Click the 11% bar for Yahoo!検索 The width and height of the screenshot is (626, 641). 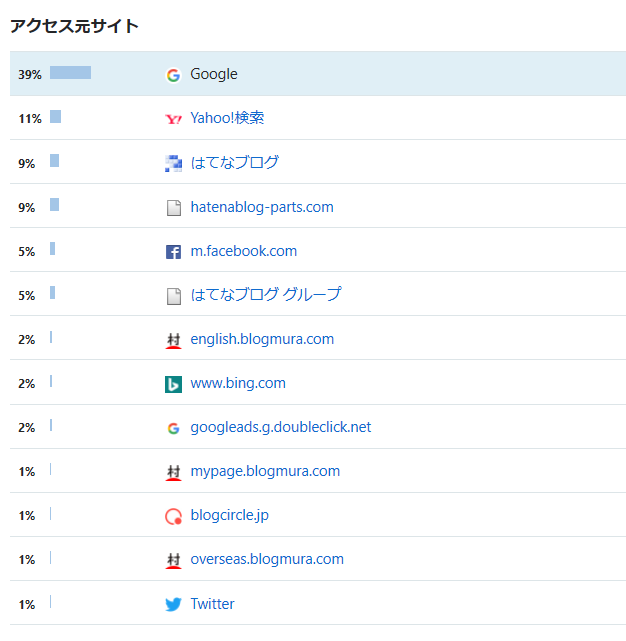point(56,117)
